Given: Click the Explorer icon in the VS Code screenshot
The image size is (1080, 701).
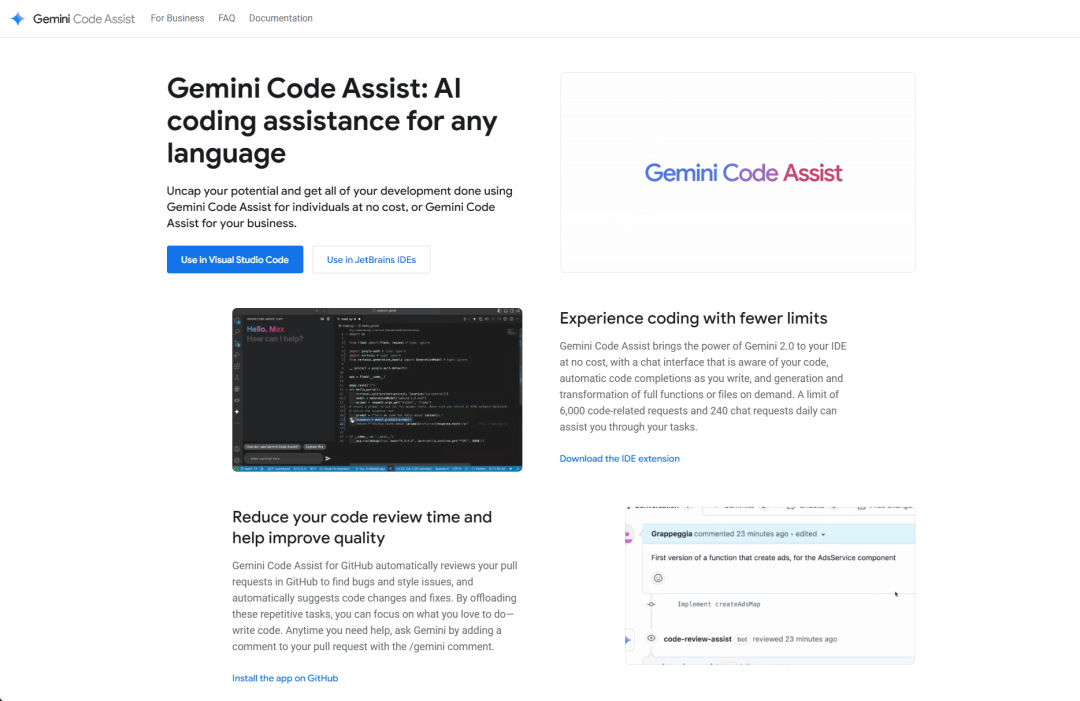Looking at the screenshot, I should point(237,321).
